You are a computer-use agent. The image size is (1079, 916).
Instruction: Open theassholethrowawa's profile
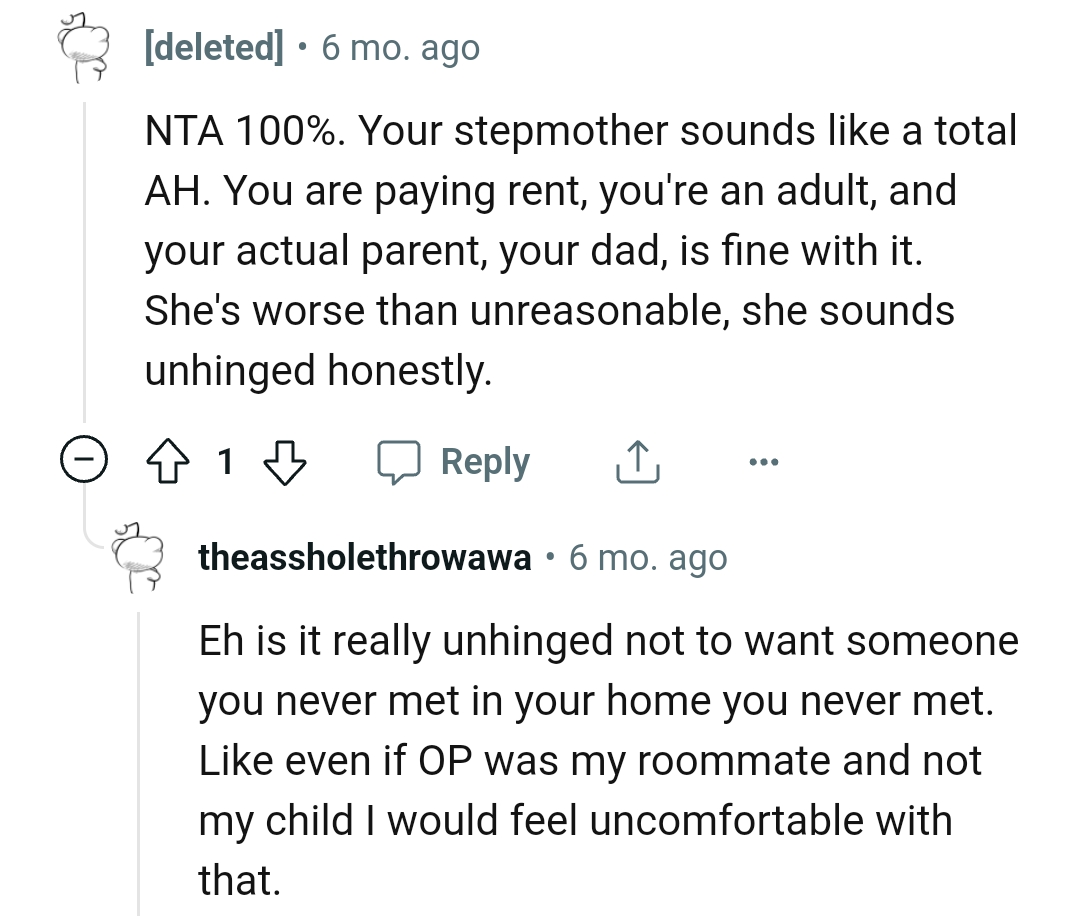coord(364,558)
